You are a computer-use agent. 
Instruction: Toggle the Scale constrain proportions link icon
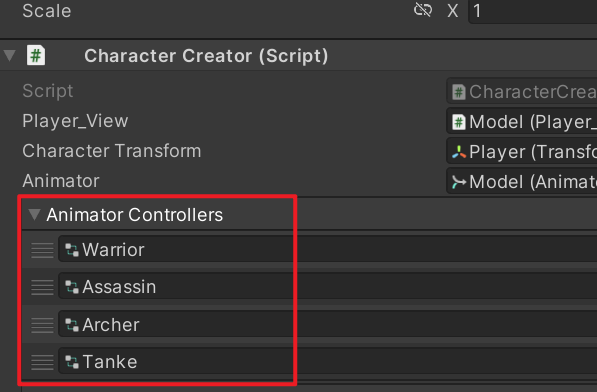423,10
